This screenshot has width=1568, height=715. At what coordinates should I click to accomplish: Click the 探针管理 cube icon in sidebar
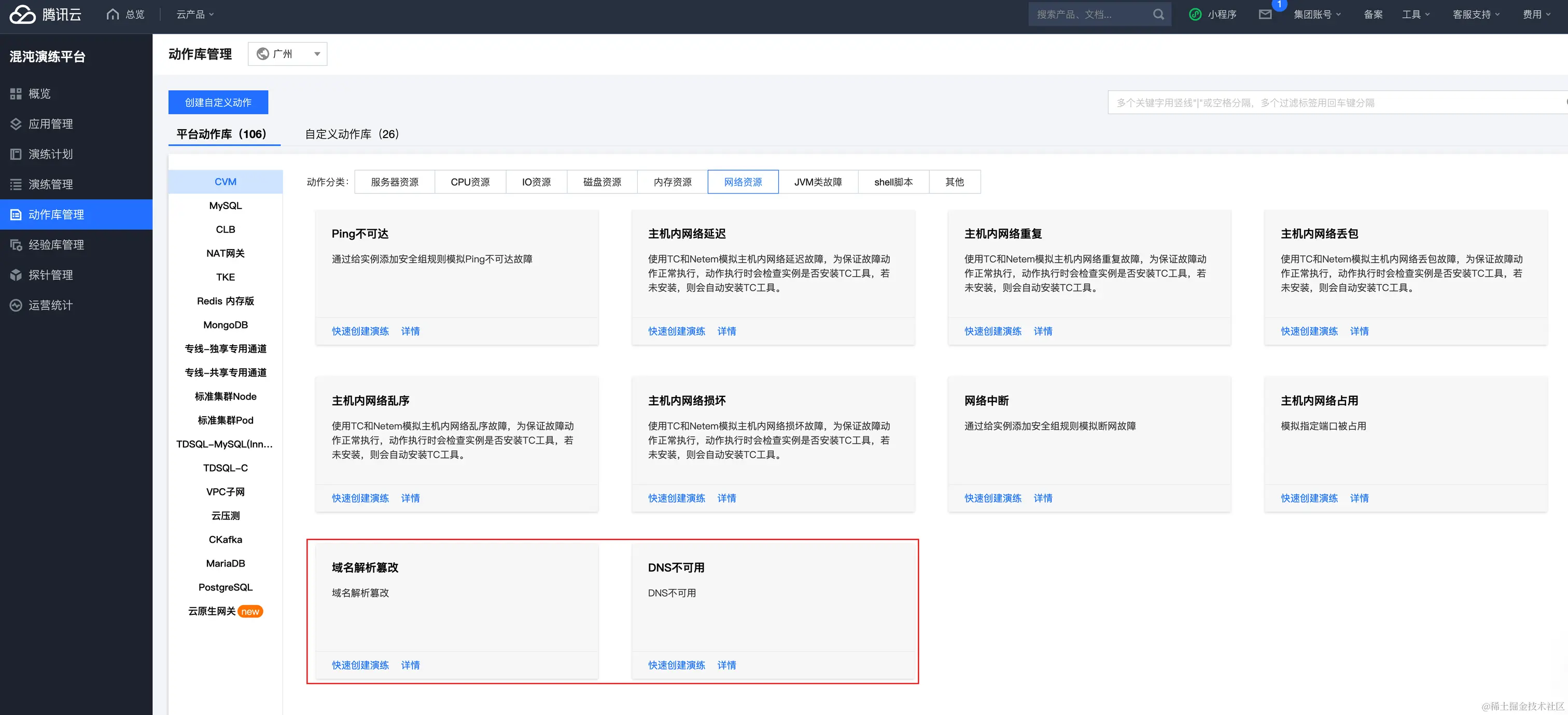tap(16, 274)
